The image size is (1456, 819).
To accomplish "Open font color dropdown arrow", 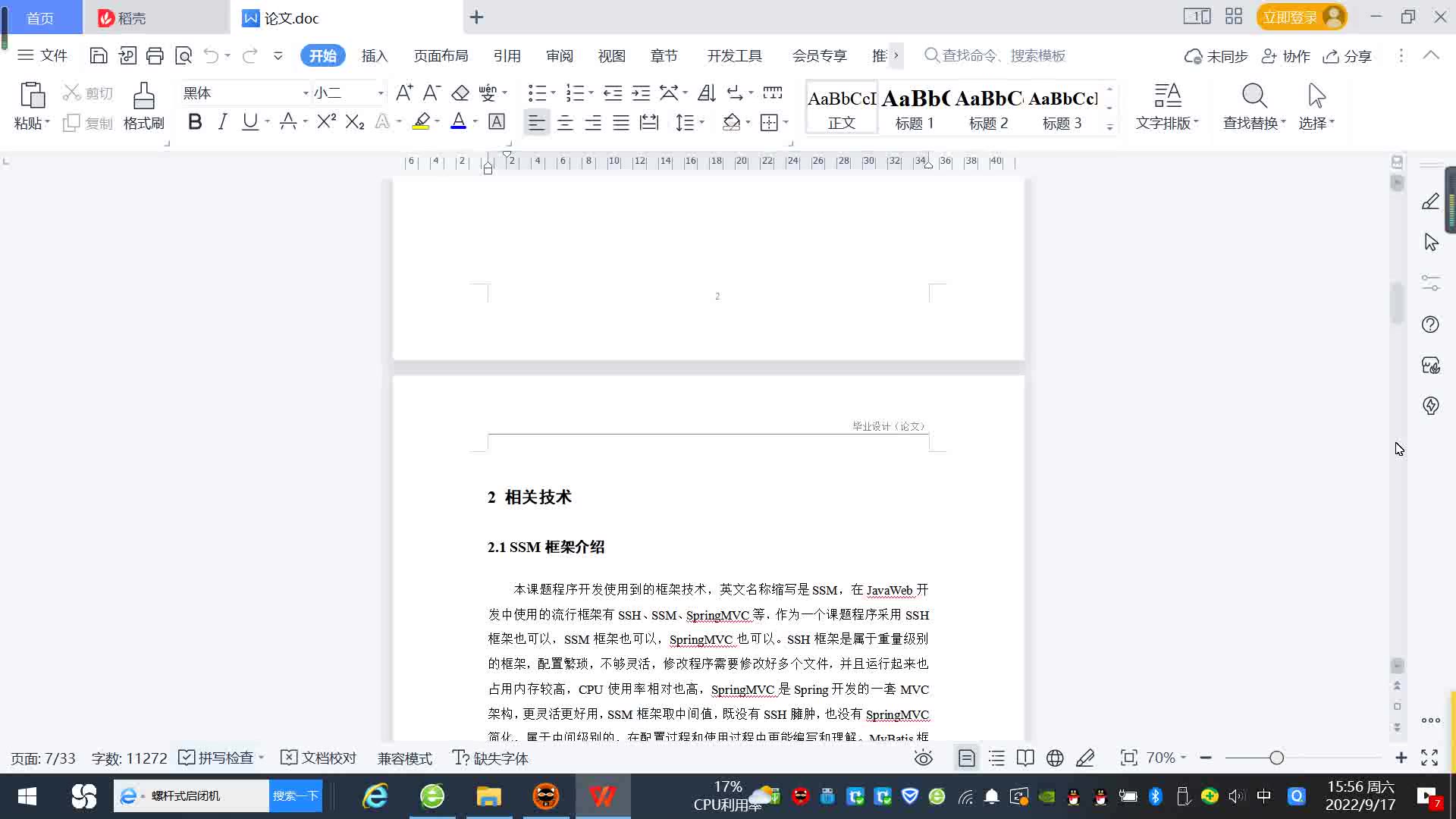I will click(475, 121).
